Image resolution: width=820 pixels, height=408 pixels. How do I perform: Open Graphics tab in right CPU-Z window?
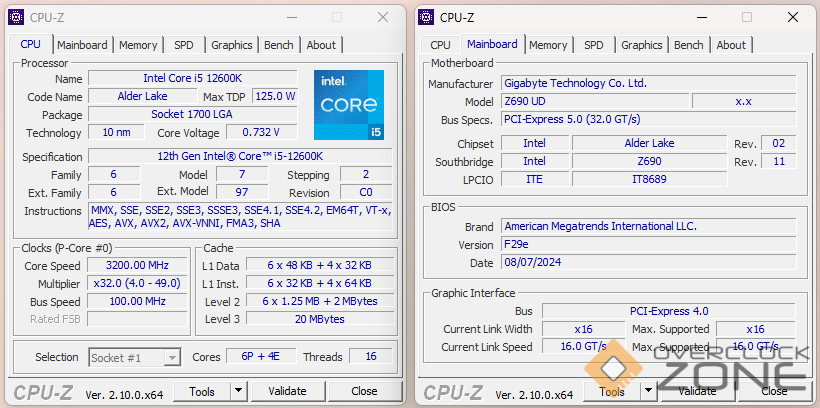point(642,45)
